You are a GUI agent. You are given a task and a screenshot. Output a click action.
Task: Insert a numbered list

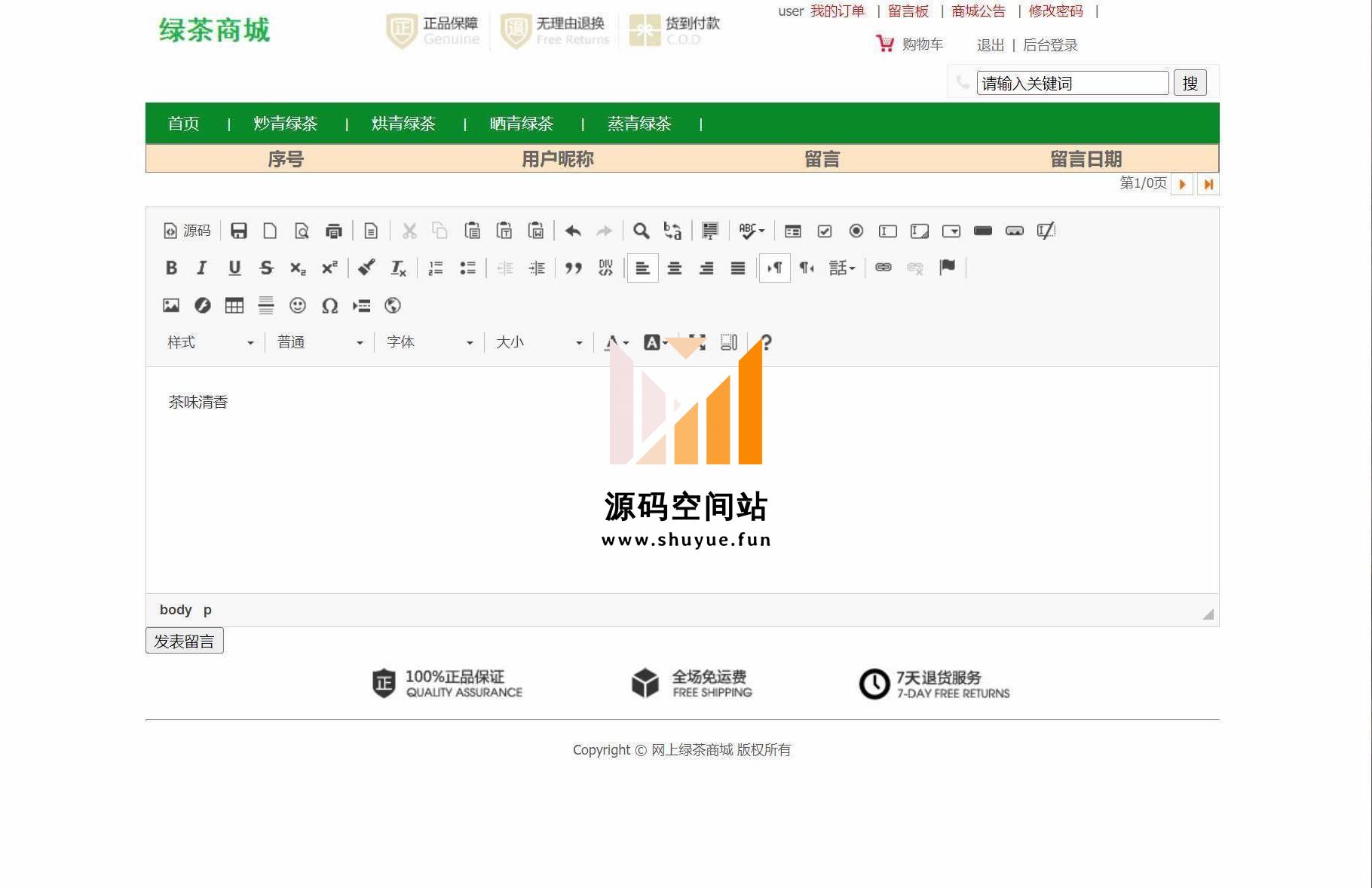pos(436,268)
